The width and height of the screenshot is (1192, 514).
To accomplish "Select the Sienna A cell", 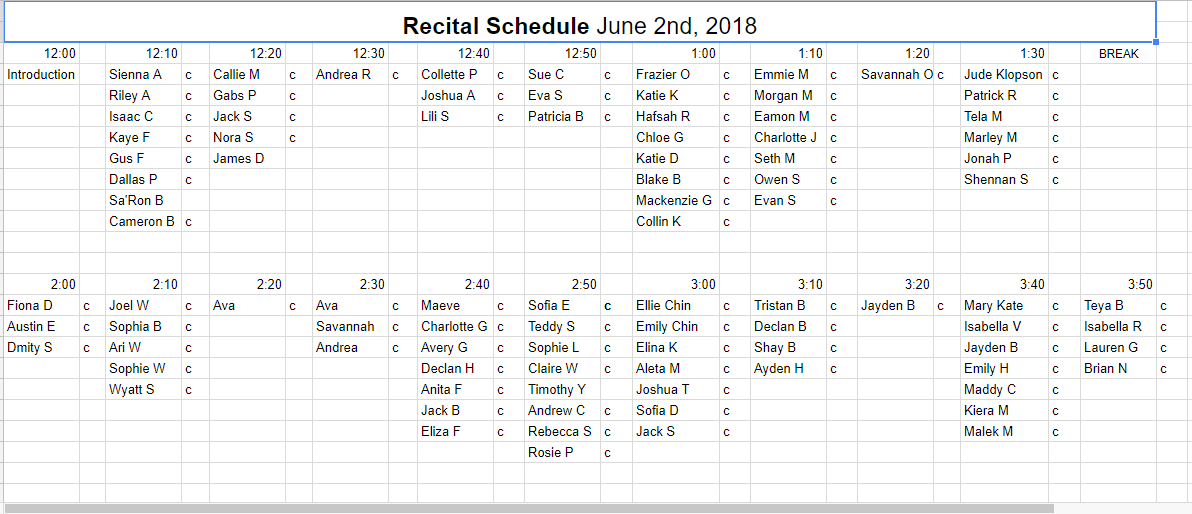I will pyautogui.click(x=144, y=75).
